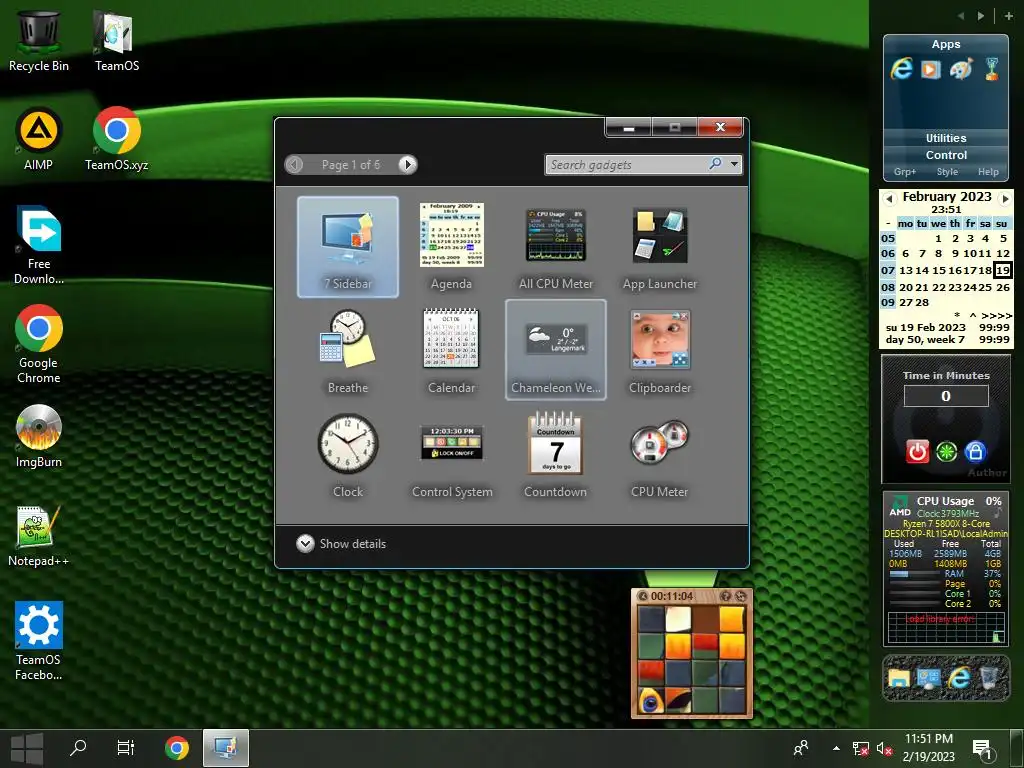The height and width of the screenshot is (768, 1024).
Task: Open Chrome from the taskbar
Action: pyautogui.click(x=176, y=748)
